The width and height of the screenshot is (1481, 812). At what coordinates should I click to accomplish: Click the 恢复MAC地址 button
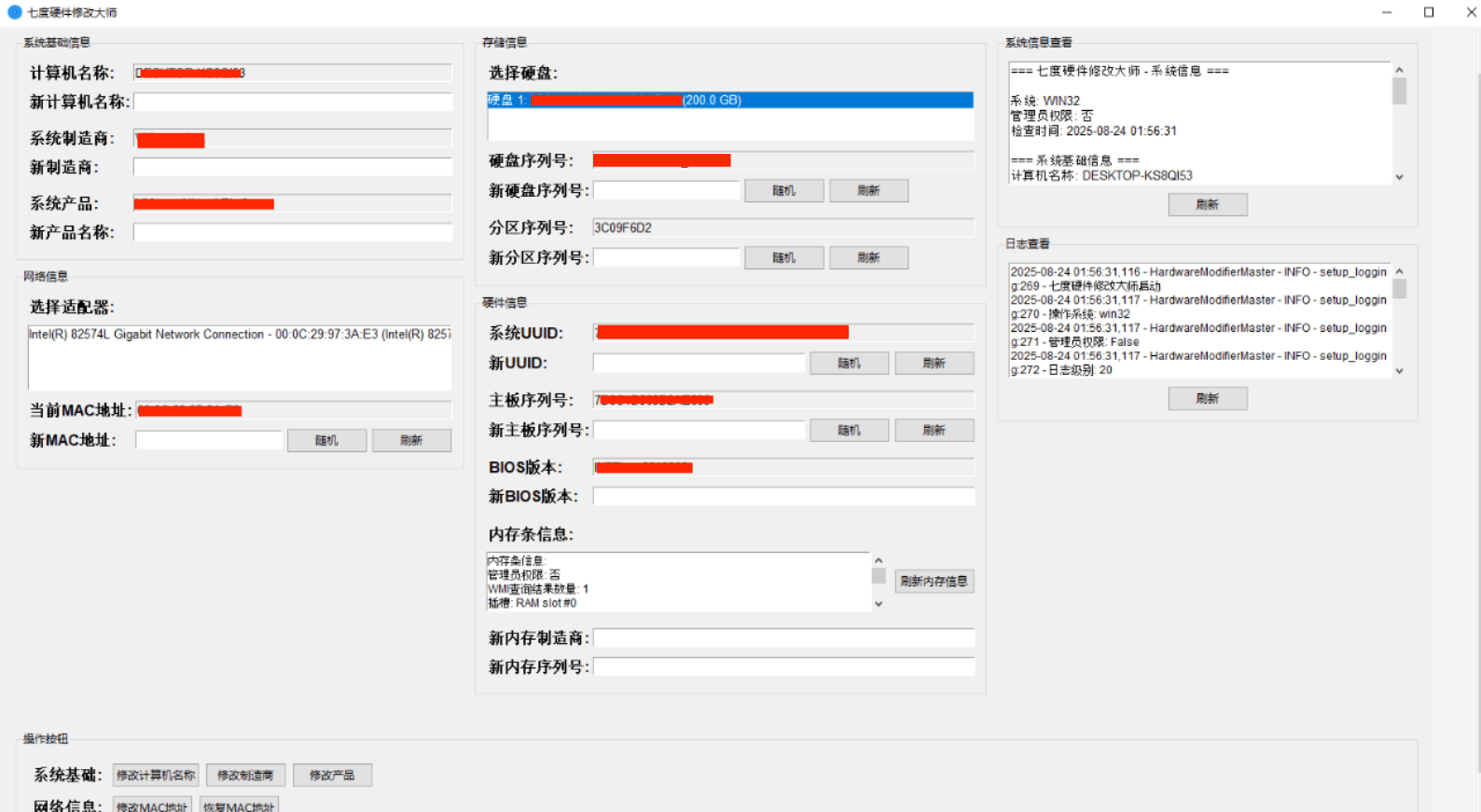tap(239, 806)
